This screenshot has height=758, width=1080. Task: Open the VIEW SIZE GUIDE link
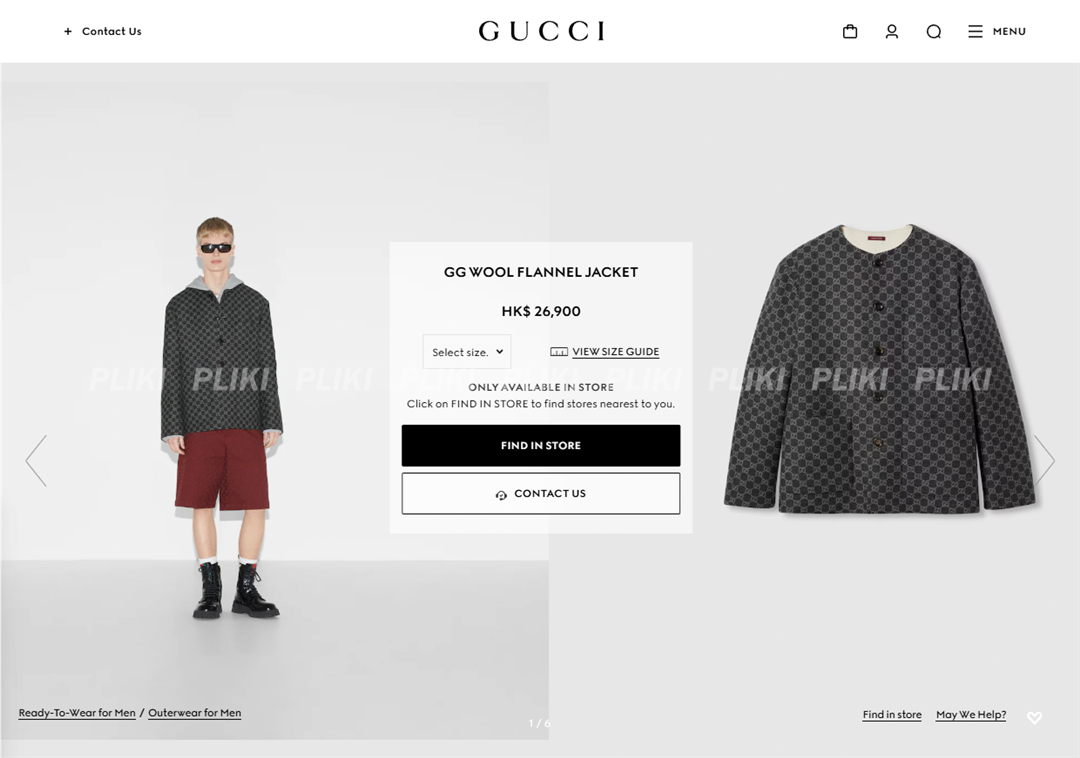point(616,352)
